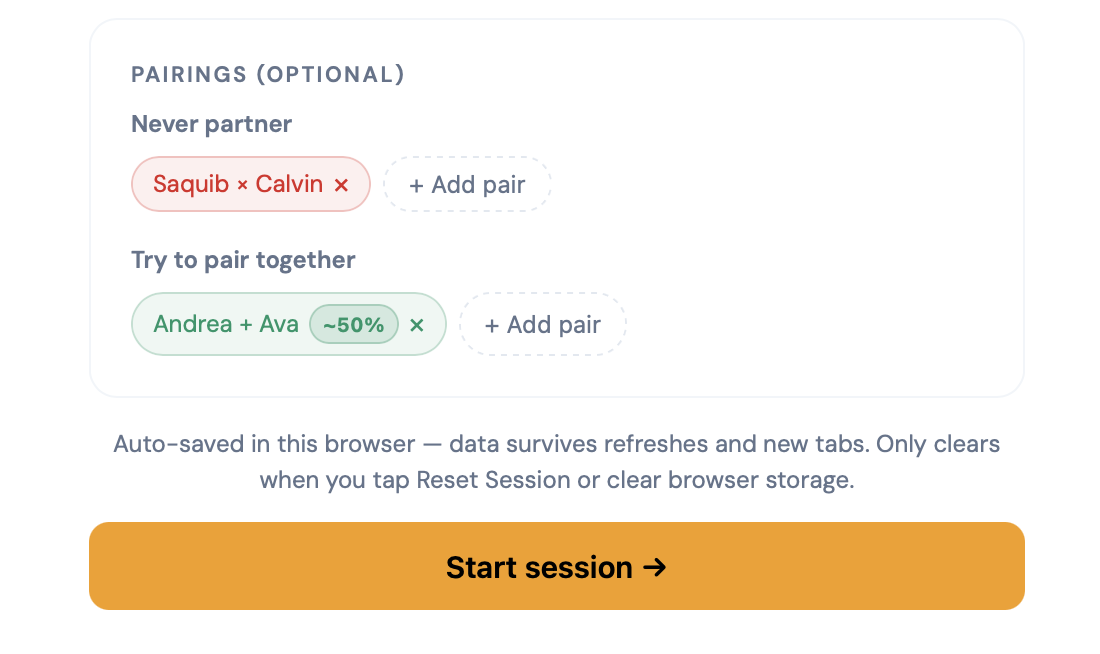The width and height of the screenshot is (1100, 654).
Task: Click the plus icon under Never partner
Action: [x=417, y=186]
